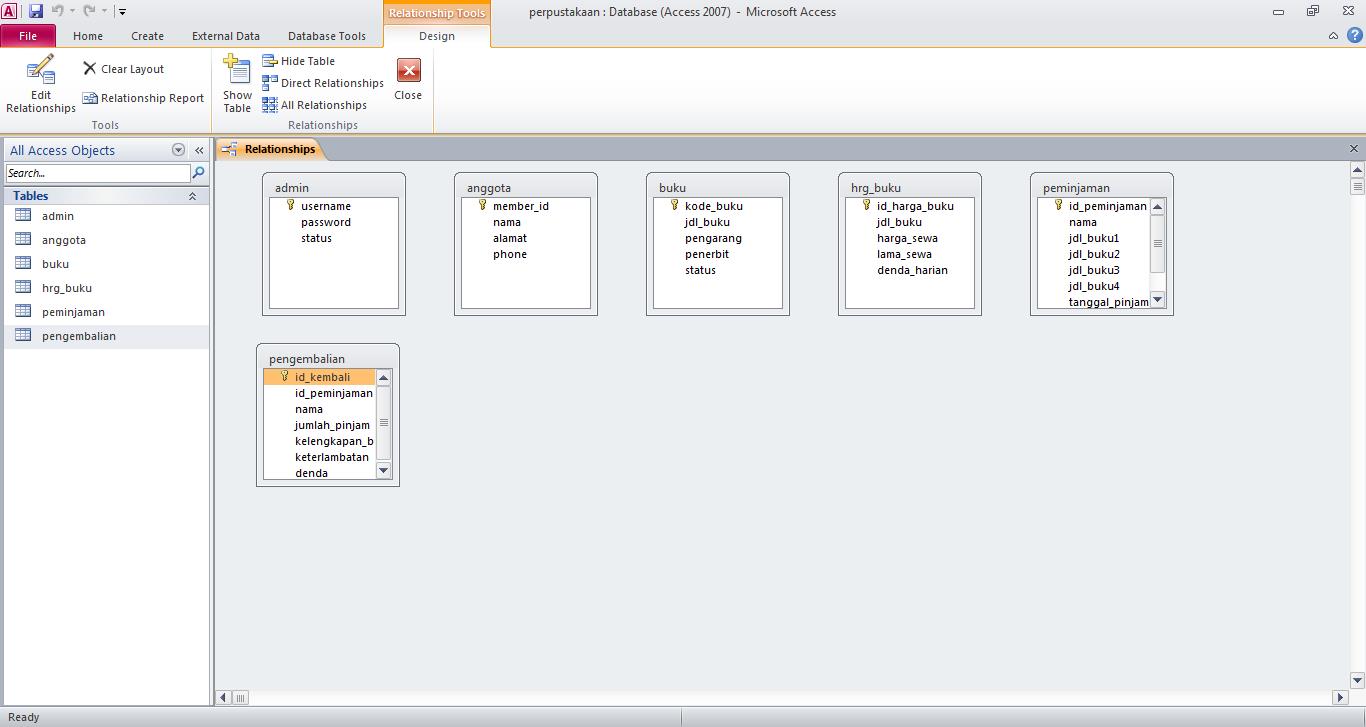This screenshot has height=727, width=1366.
Task: Click the alamat field in the anggota table
Action: pos(526,238)
